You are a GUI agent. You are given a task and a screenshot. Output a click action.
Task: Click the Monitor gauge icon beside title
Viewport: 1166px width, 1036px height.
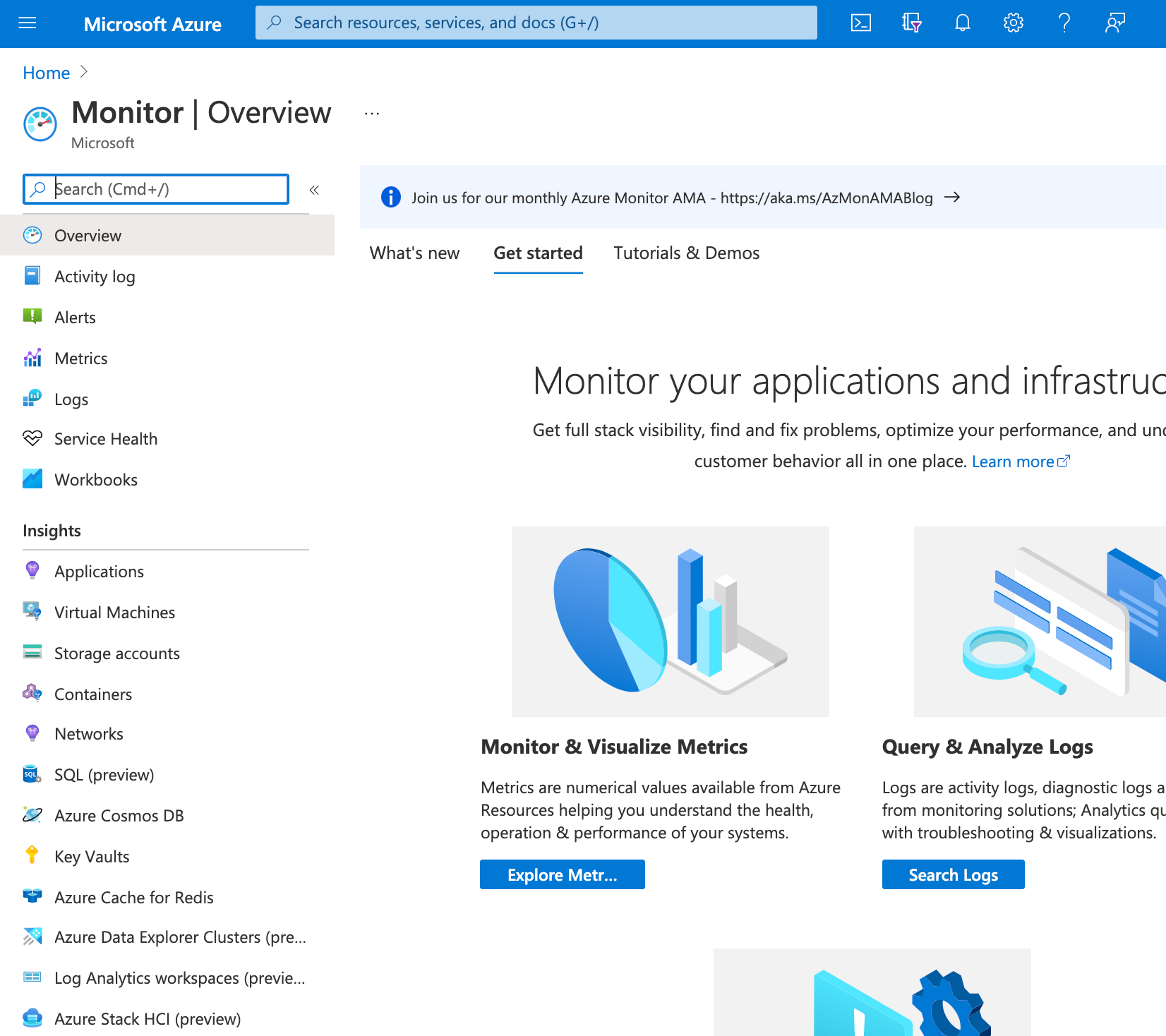coord(40,124)
